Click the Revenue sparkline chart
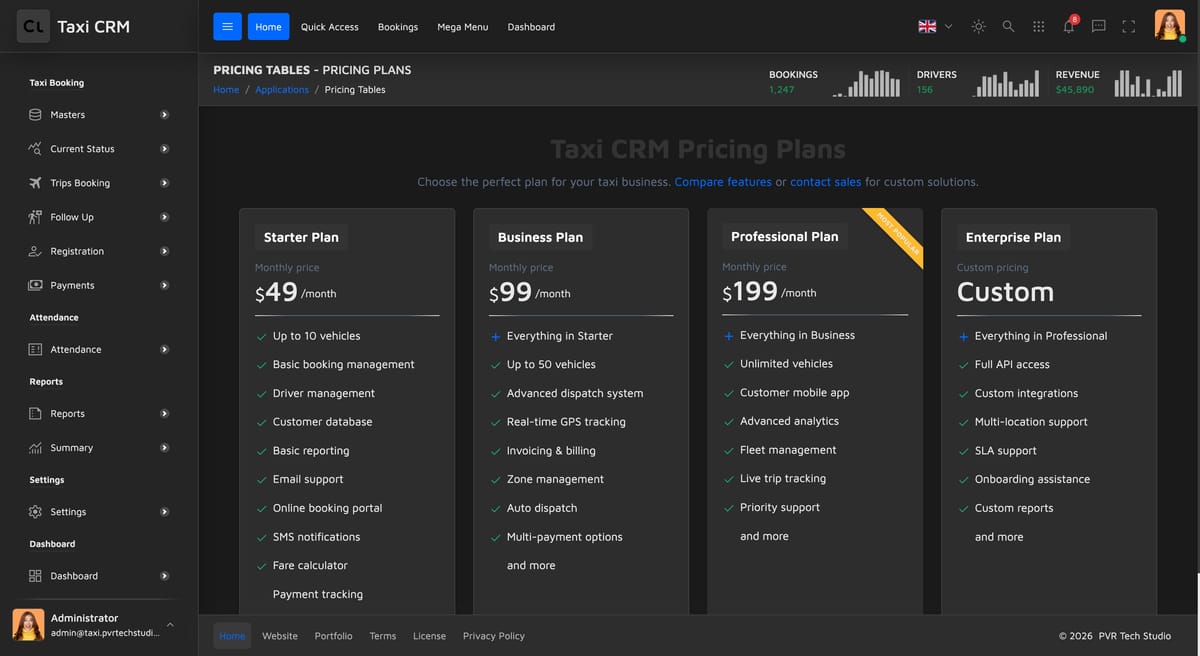1200x656 pixels. pyautogui.click(x=1149, y=83)
